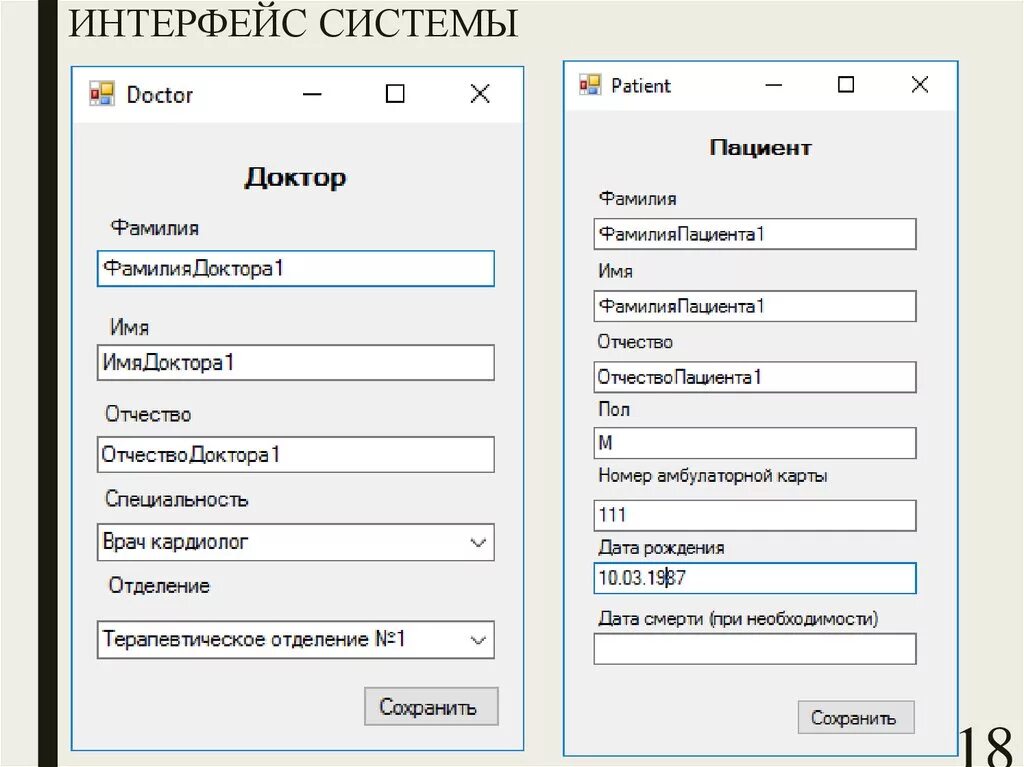Viewport: 1024px width, 767px height.
Task: Click the Дата рождения label
Action: click(661, 547)
